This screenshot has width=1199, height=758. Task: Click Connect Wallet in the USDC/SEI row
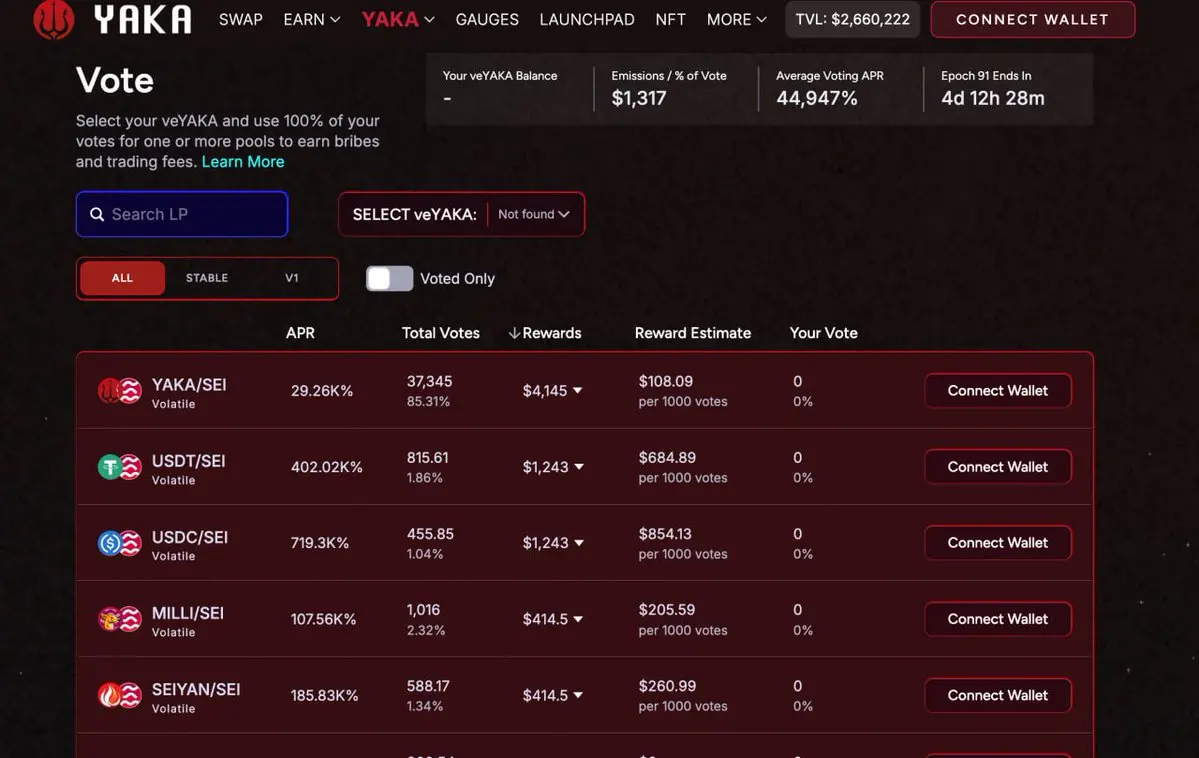[x=998, y=543]
